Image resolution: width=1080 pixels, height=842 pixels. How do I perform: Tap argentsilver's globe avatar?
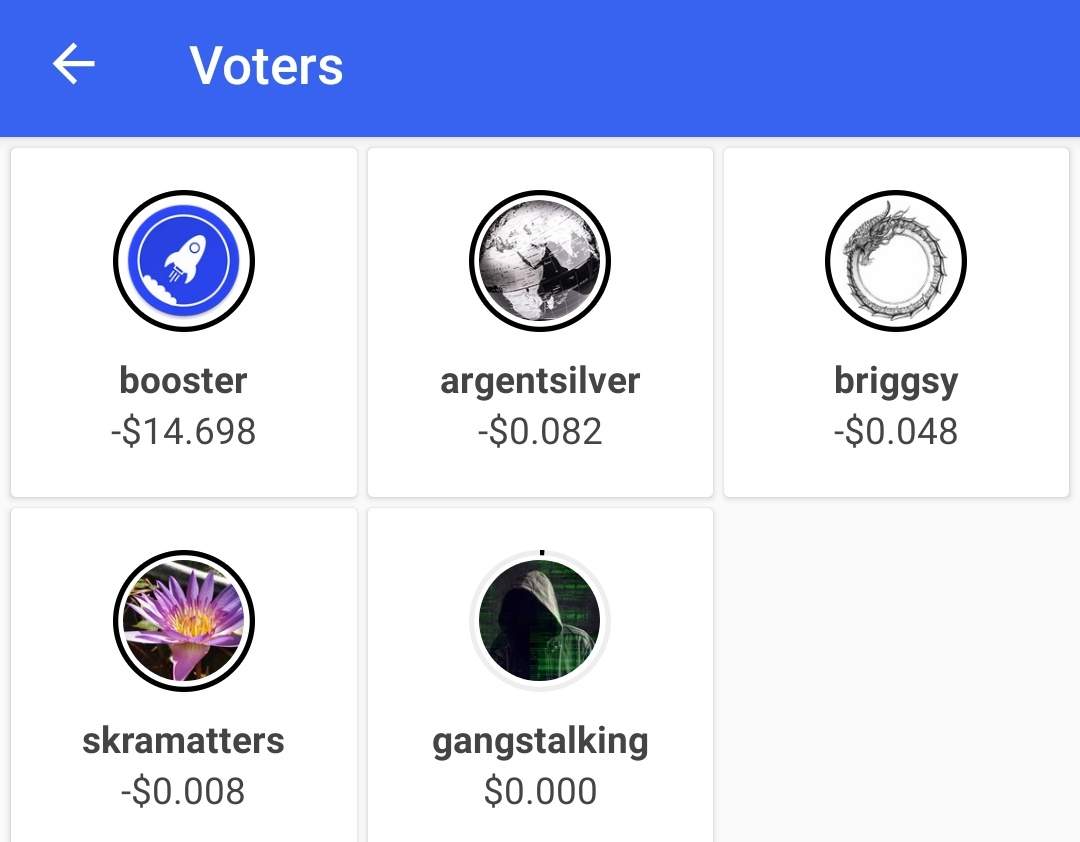[540, 261]
